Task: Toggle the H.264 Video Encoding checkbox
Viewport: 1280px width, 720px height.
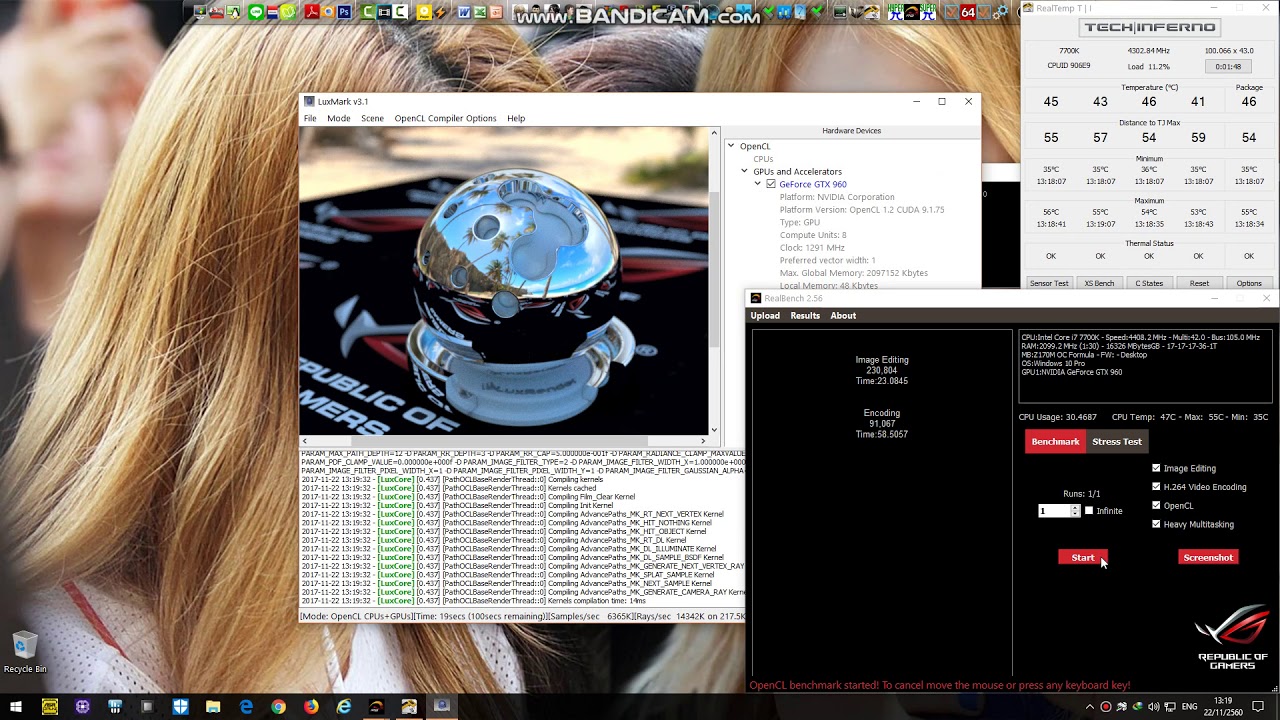Action: pos(1156,487)
